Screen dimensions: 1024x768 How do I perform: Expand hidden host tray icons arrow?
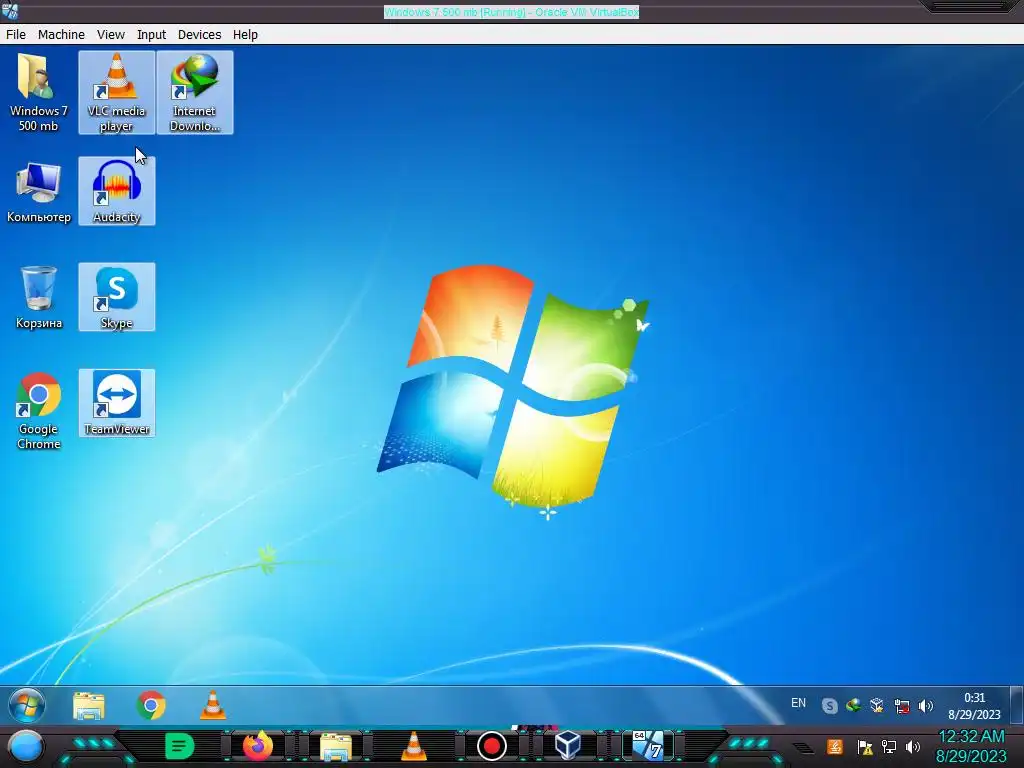coord(803,748)
